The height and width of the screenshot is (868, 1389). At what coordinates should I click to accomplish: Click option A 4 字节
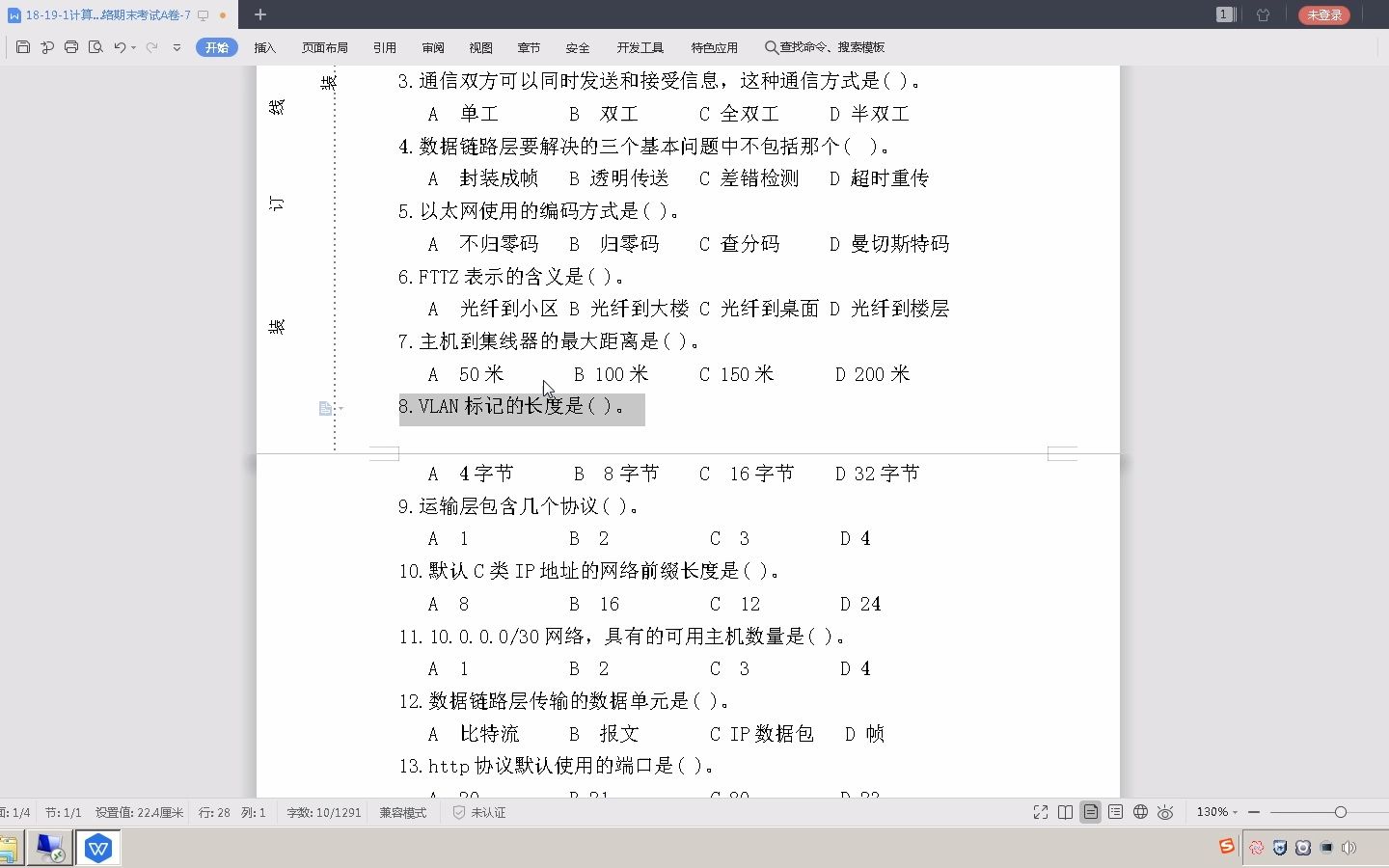point(471,474)
